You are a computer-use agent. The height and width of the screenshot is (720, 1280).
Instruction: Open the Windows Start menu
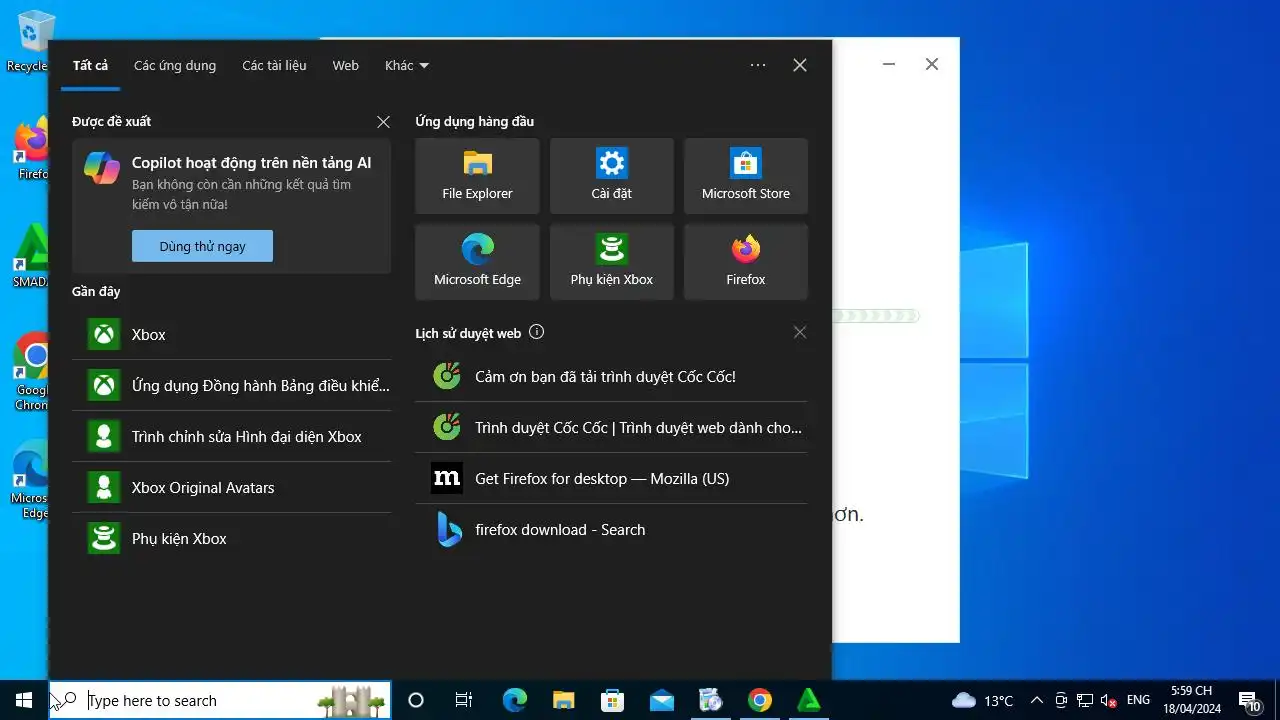24,700
